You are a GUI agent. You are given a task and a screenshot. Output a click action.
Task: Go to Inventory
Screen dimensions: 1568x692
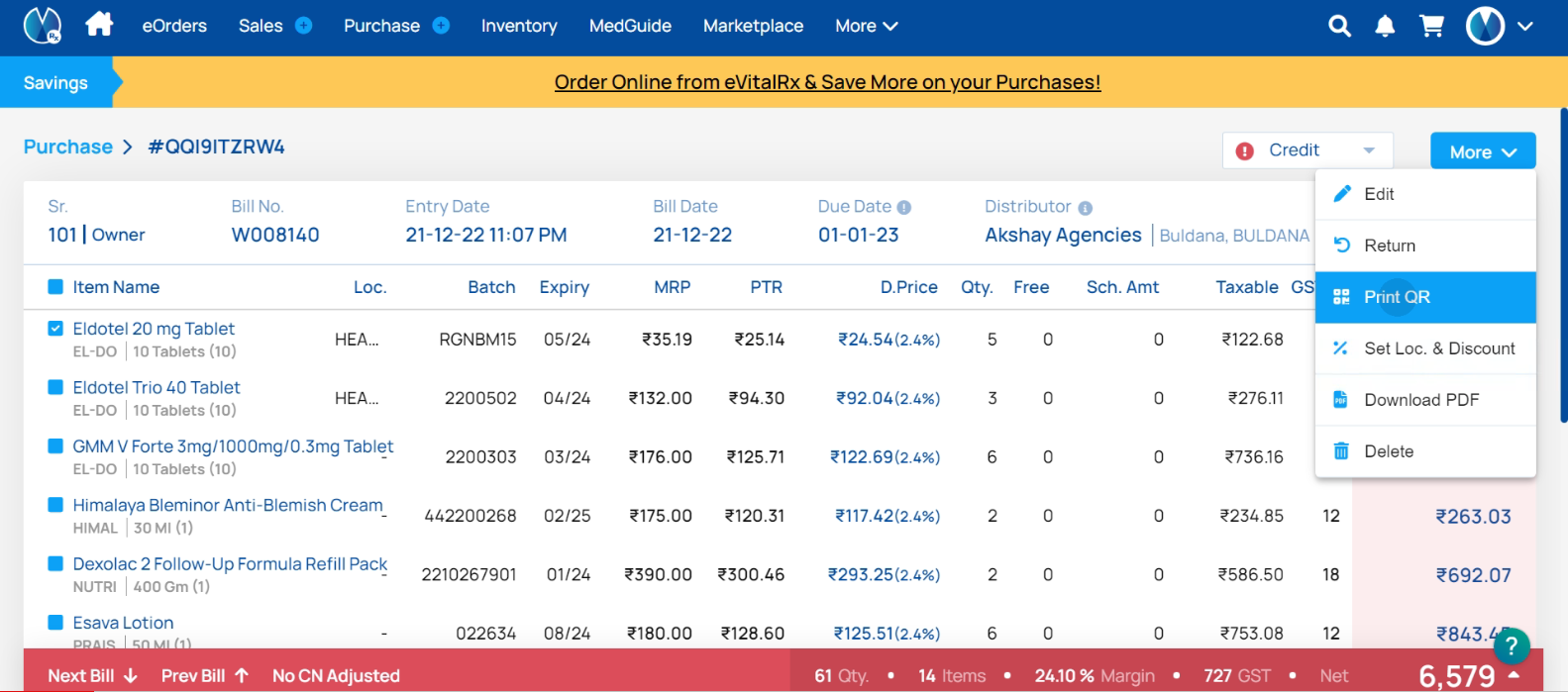(x=519, y=26)
